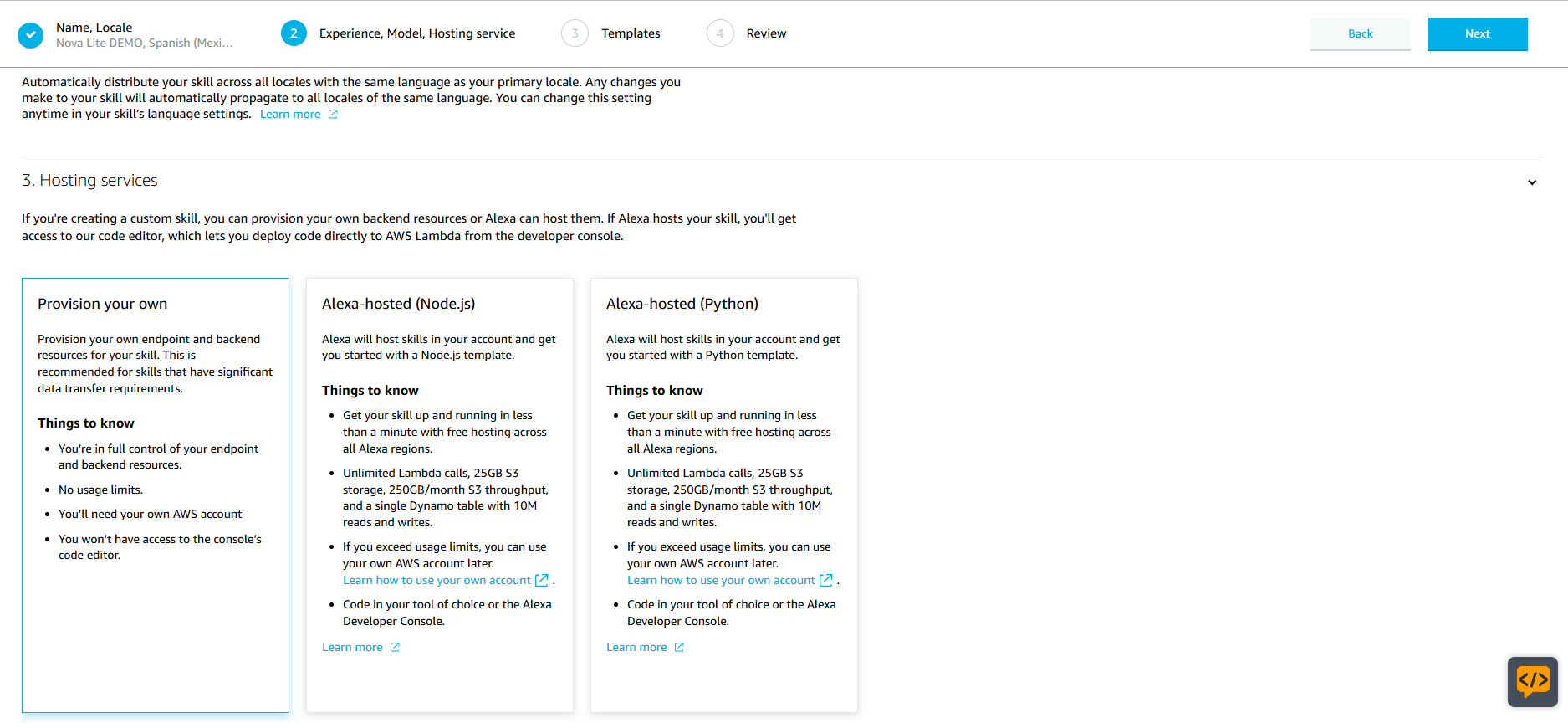
Task: Click external link icon in Node.js own account link
Action: pyautogui.click(x=542, y=580)
